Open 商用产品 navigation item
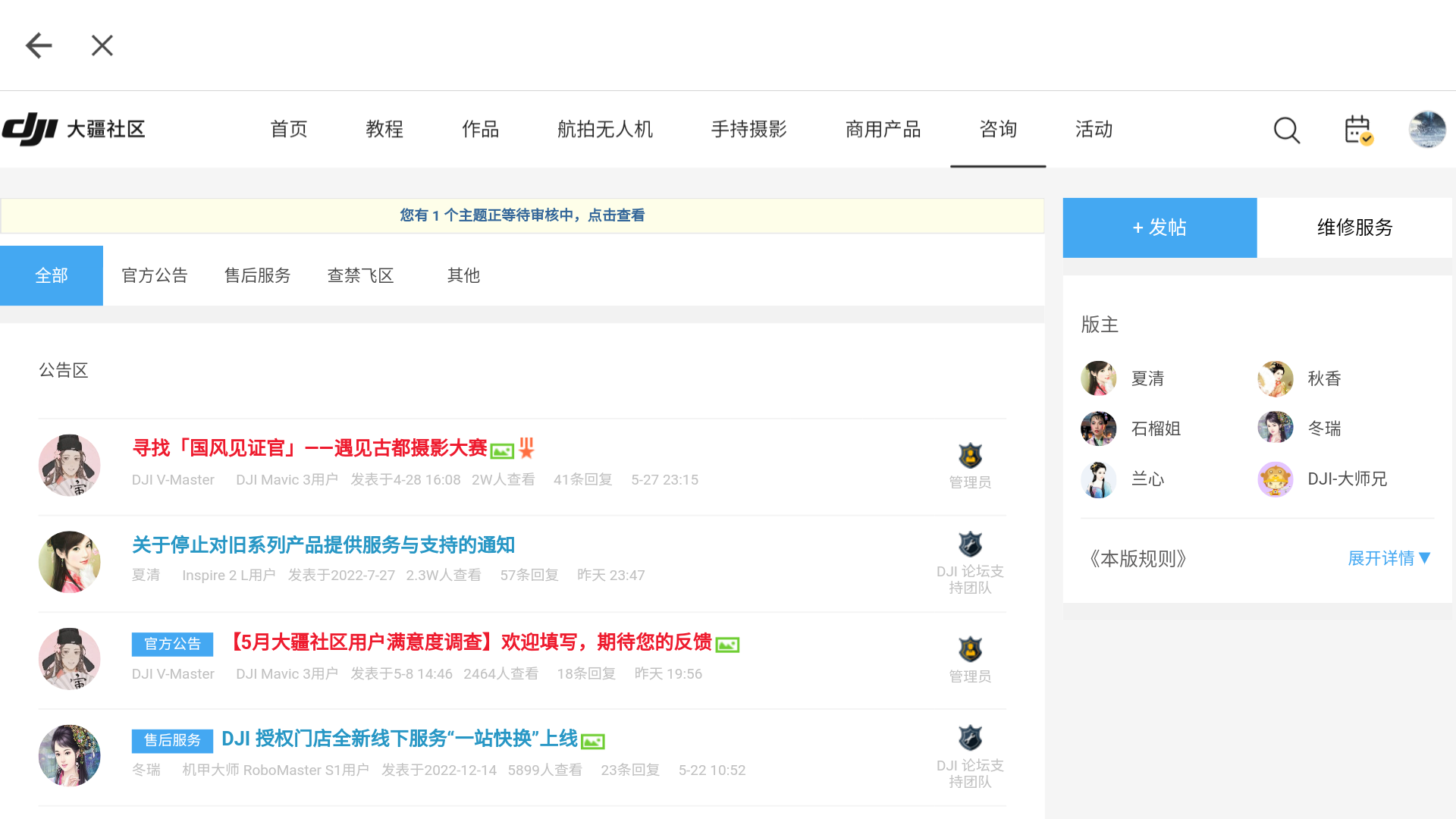 click(883, 129)
